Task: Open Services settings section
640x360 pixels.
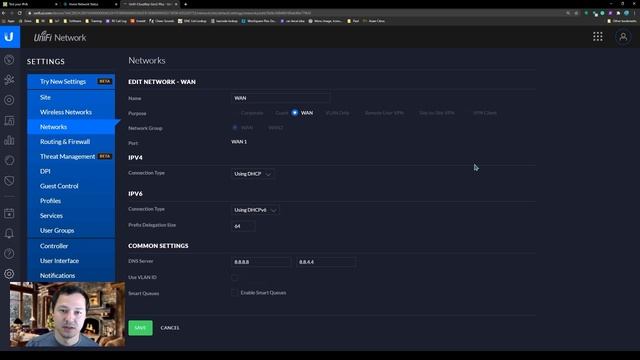Action: coord(71,216)
